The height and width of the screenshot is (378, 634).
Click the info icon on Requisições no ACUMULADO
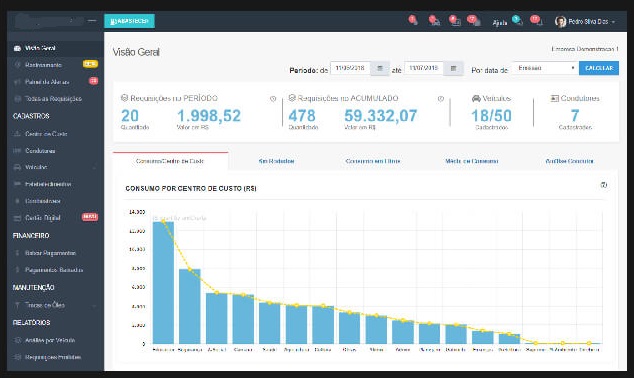(x=441, y=99)
